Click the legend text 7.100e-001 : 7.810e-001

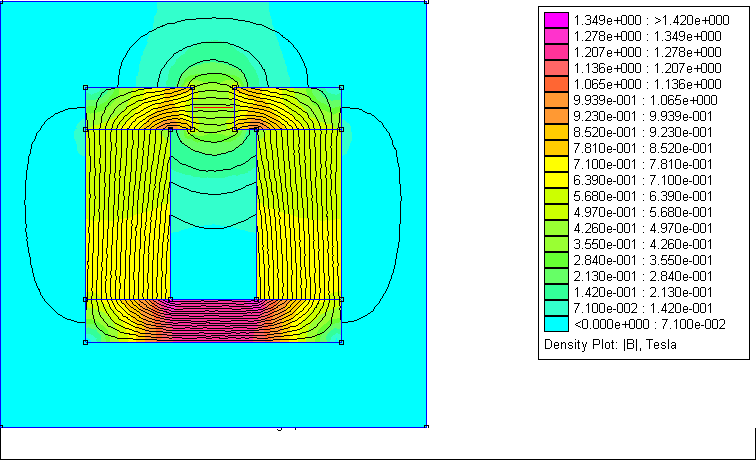point(643,164)
